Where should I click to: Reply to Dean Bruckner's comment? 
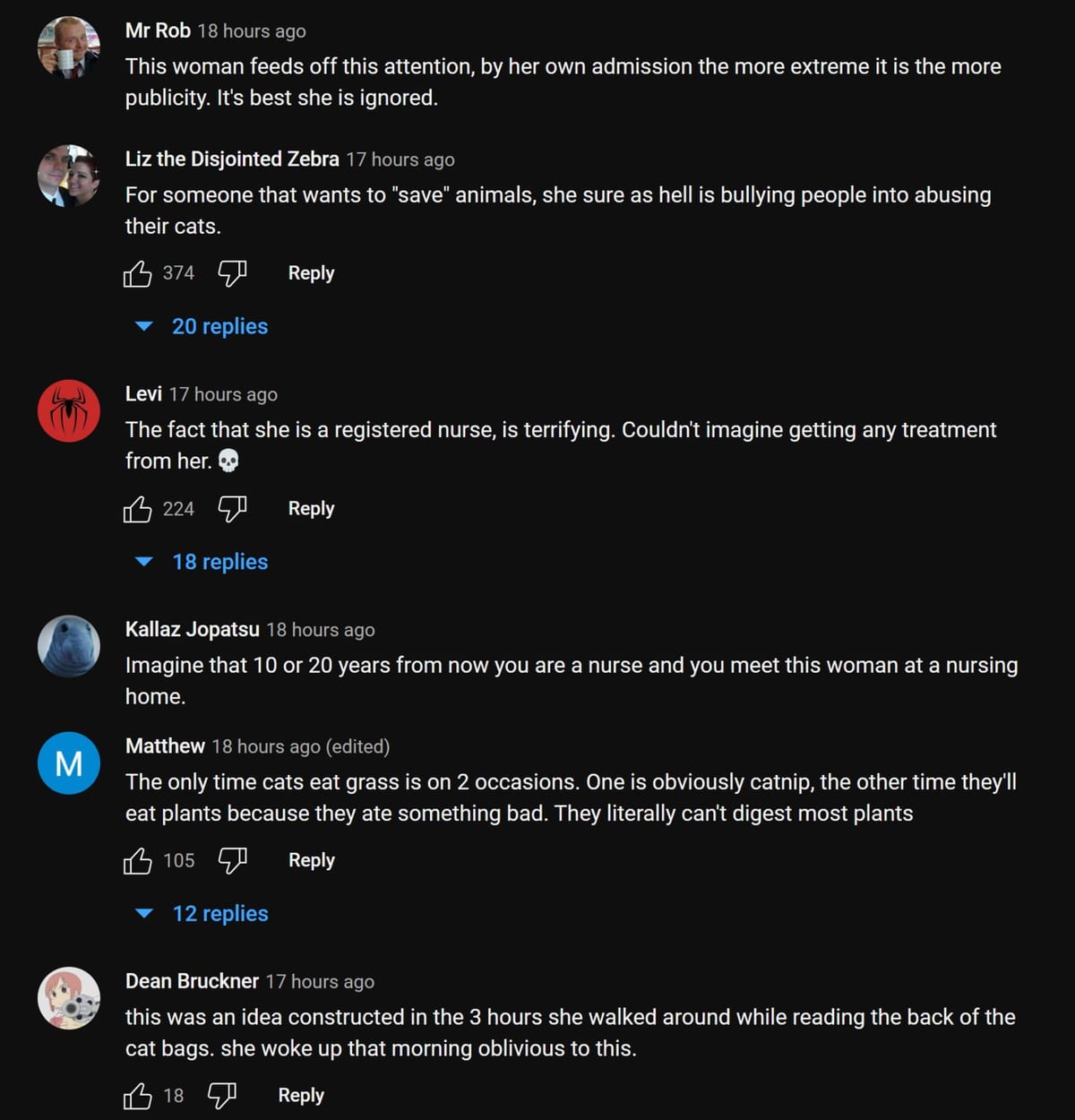(301, 1096)
